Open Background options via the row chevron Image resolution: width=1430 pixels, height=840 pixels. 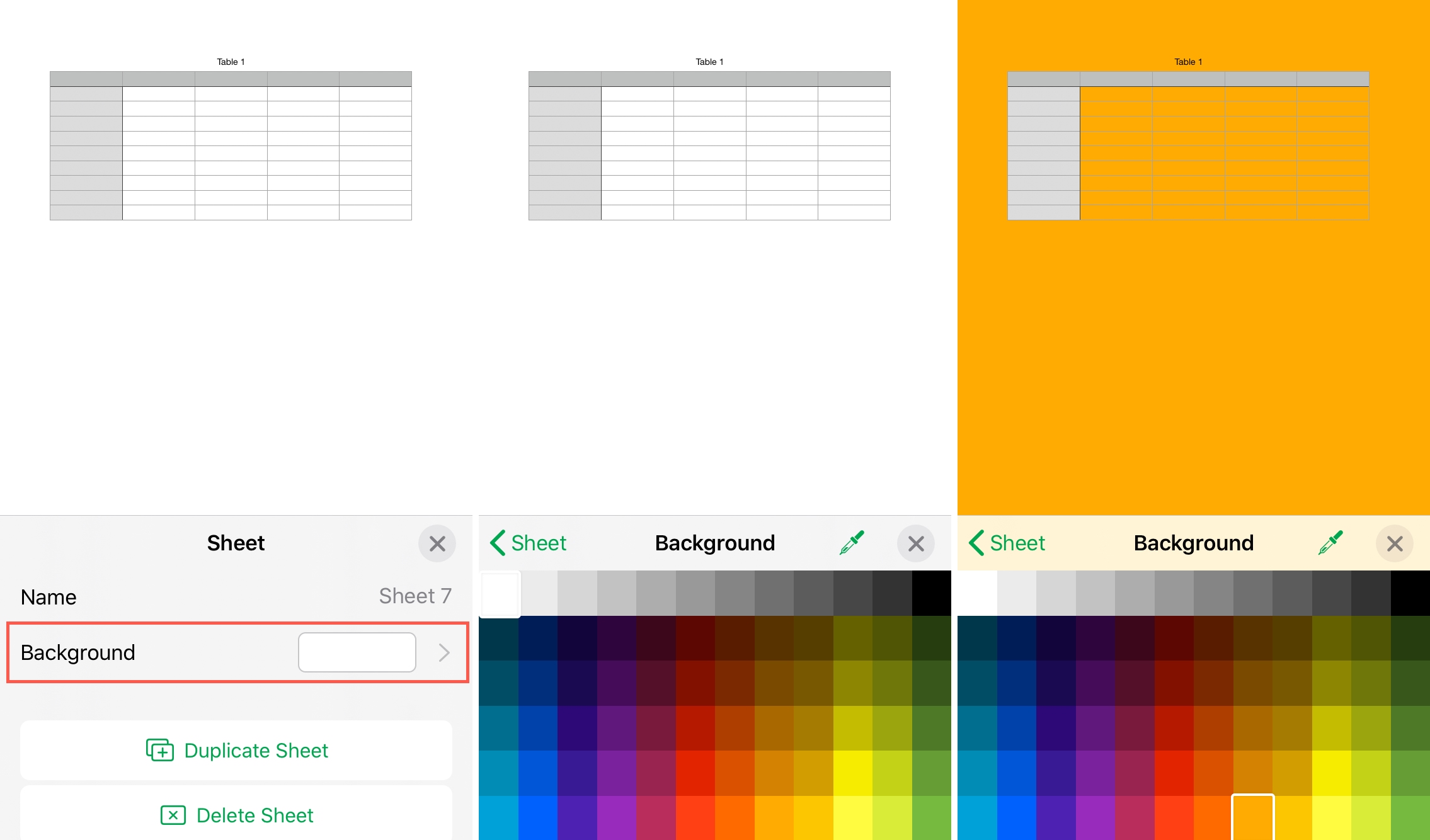click(445, 652)
